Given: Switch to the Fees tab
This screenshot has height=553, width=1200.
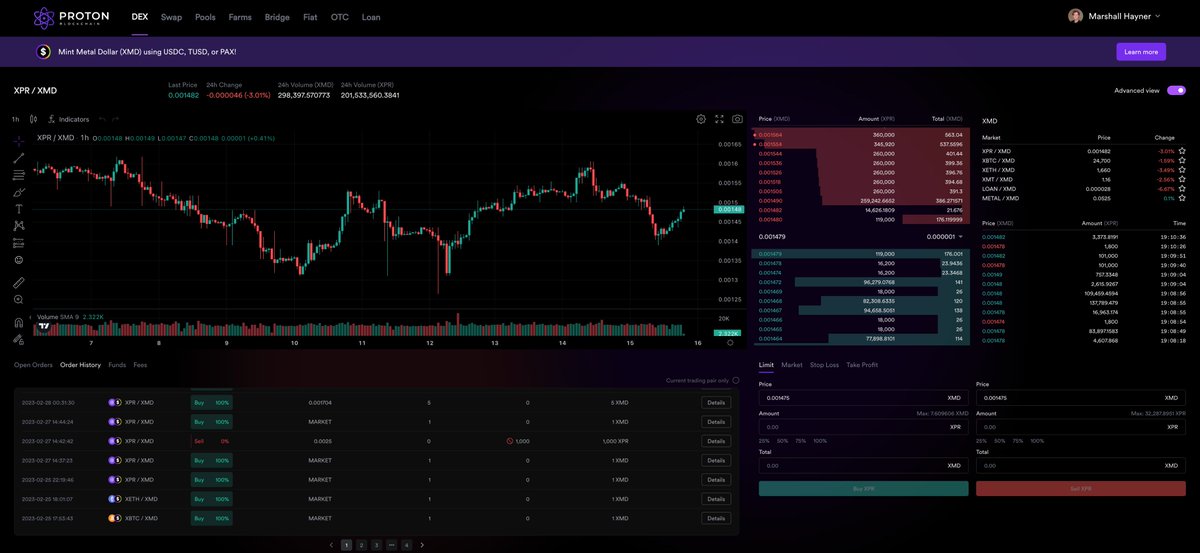Looking at the screenshot, I should 140,365.
